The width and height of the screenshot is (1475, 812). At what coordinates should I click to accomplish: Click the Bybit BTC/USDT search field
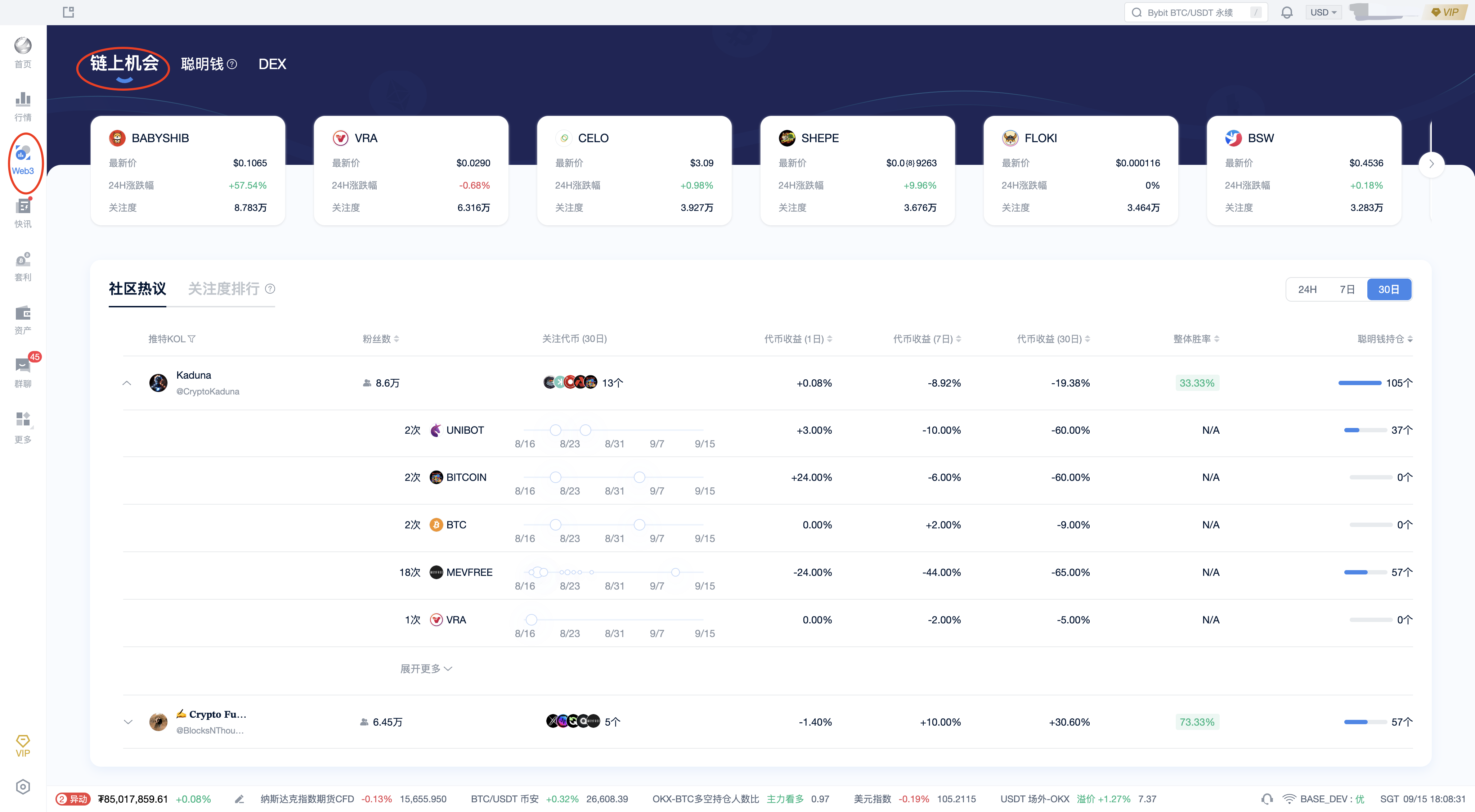(1196, 13)
